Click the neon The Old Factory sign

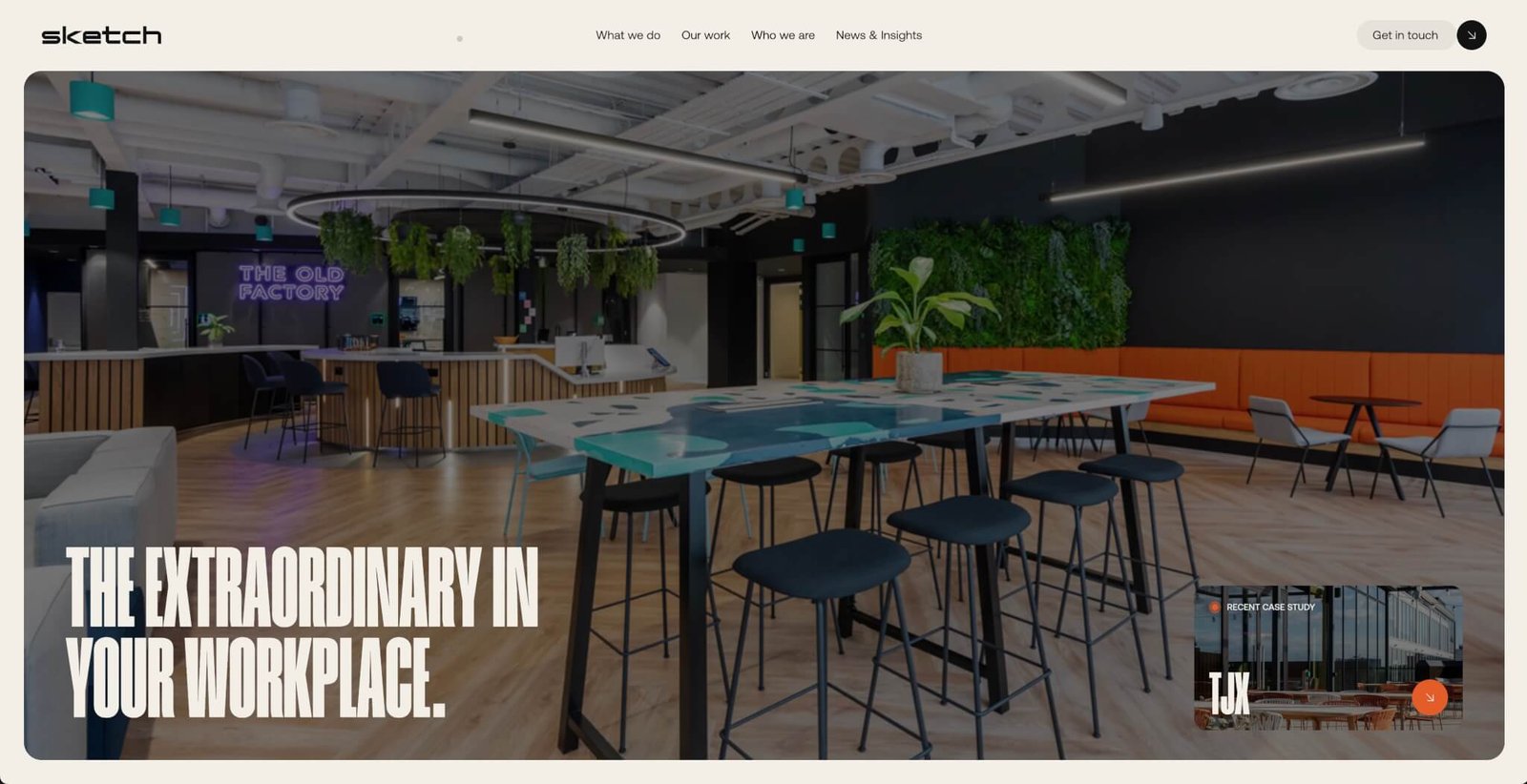pos(291,283)
